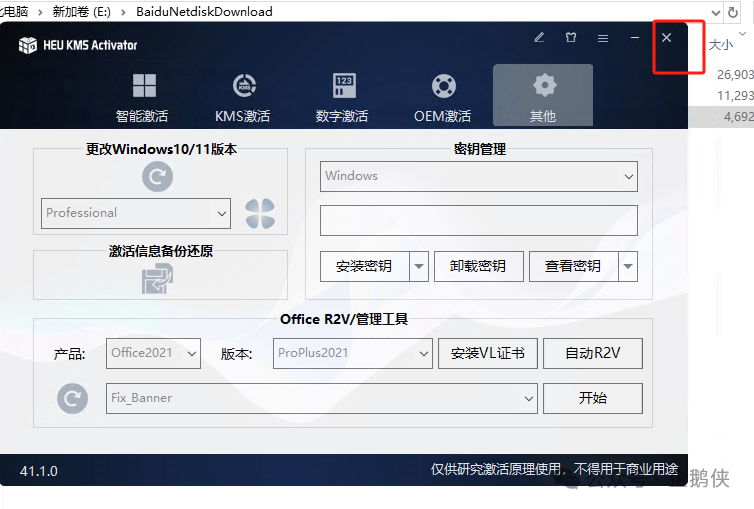
Task: Switch to the KMS激活 tab
Action: pyautogui.click(x=243, y=98)
